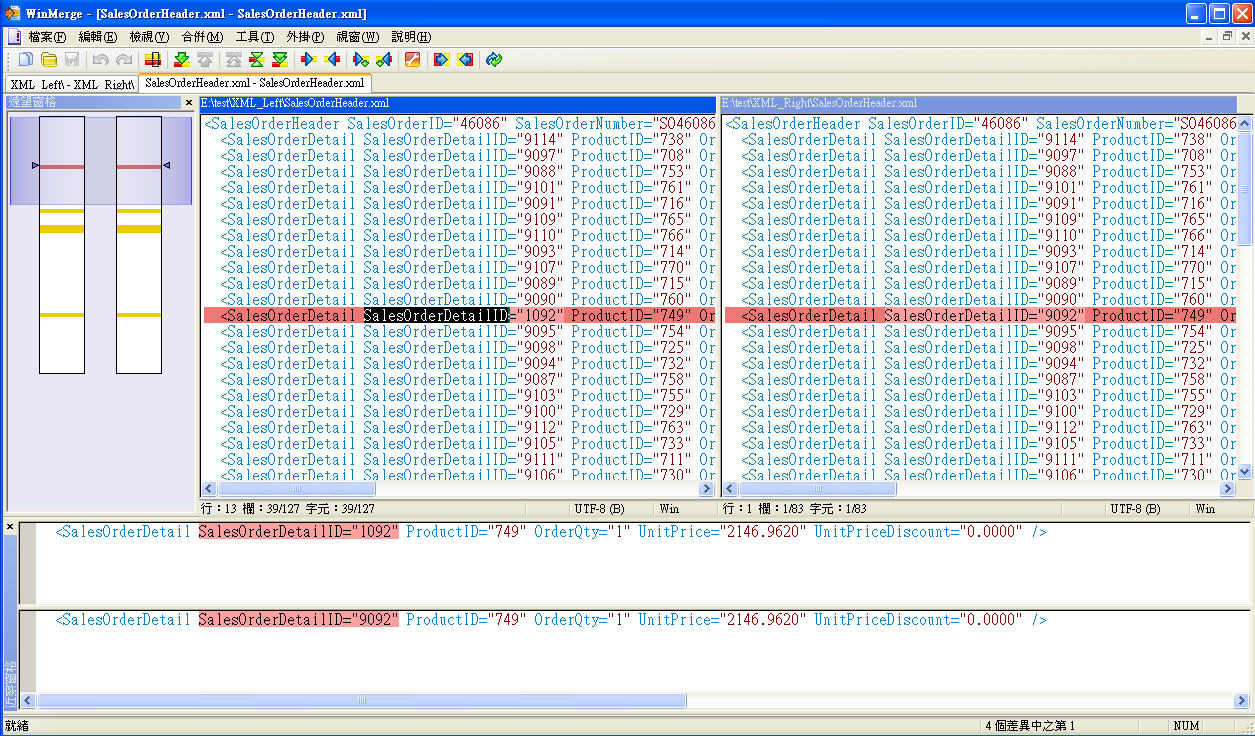Viewport: 1255px width, 736px height.
Task: Go to first difference icon
Action: tap(234, 60)
